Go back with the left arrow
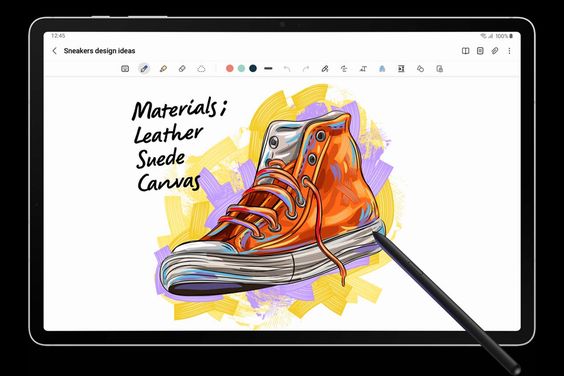 [x=55, y=51]
